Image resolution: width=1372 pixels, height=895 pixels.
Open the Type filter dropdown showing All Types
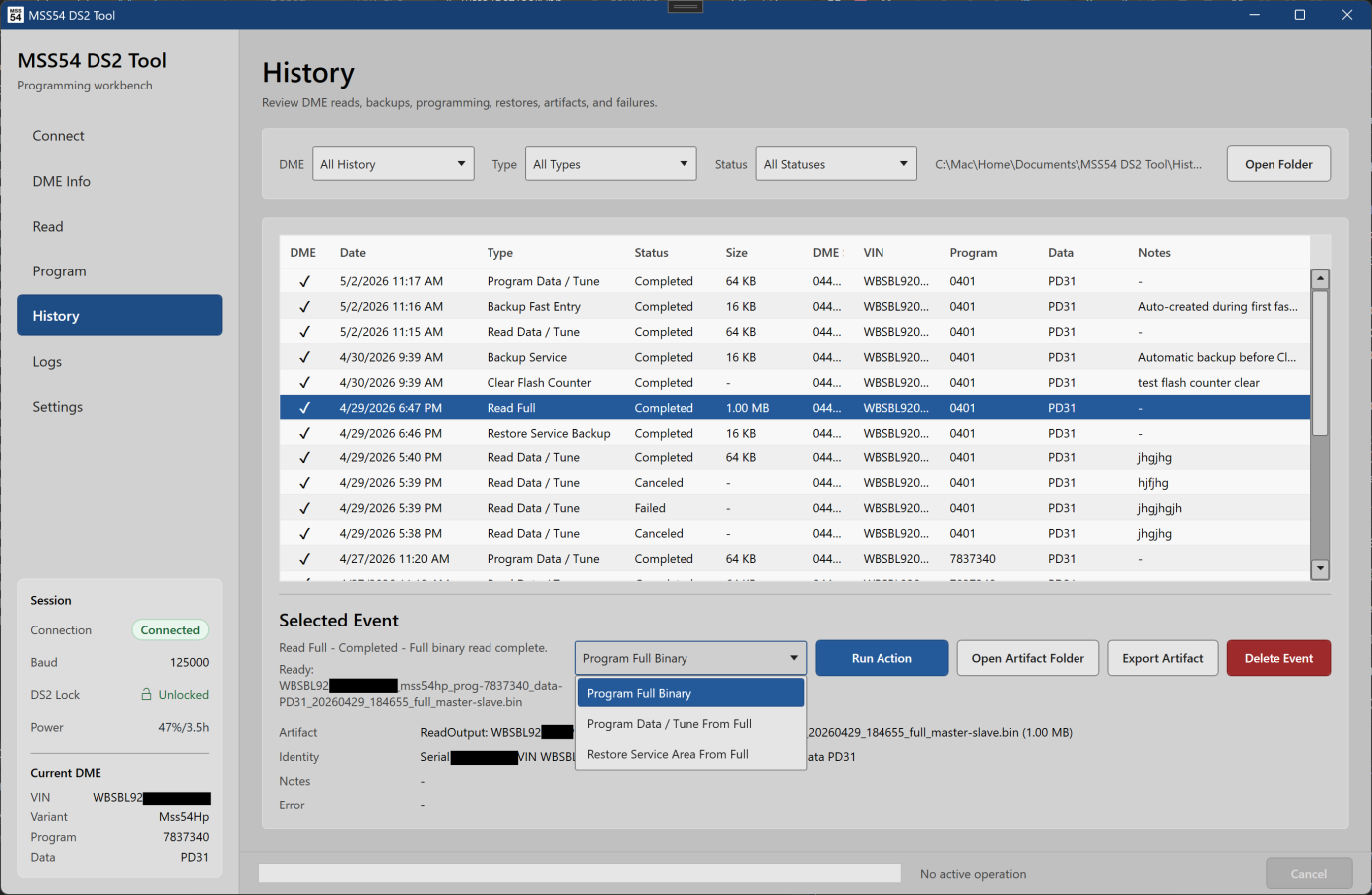point(611,164)
